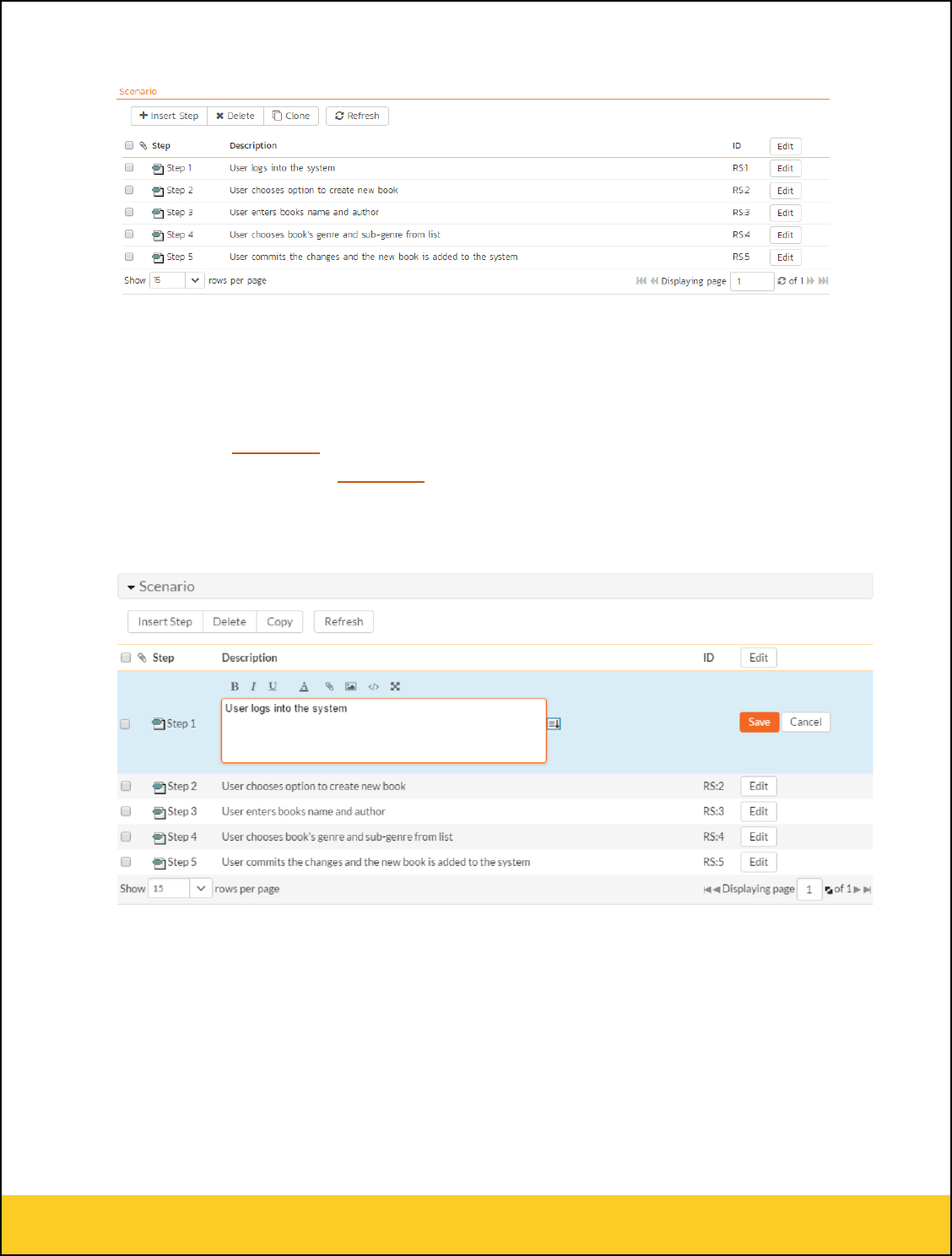Image resolution: width=952 pixels, height=1256 pixels.
Task: Click the step icon of row RS4
Action: click(158, 235)
